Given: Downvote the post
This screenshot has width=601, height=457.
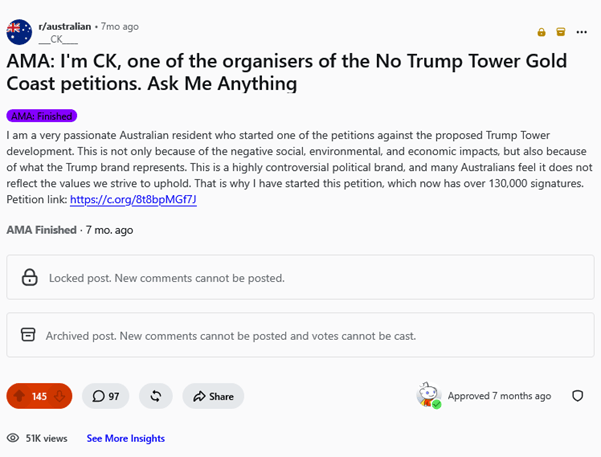Looking at the screenshot, I should coord(59,396).
